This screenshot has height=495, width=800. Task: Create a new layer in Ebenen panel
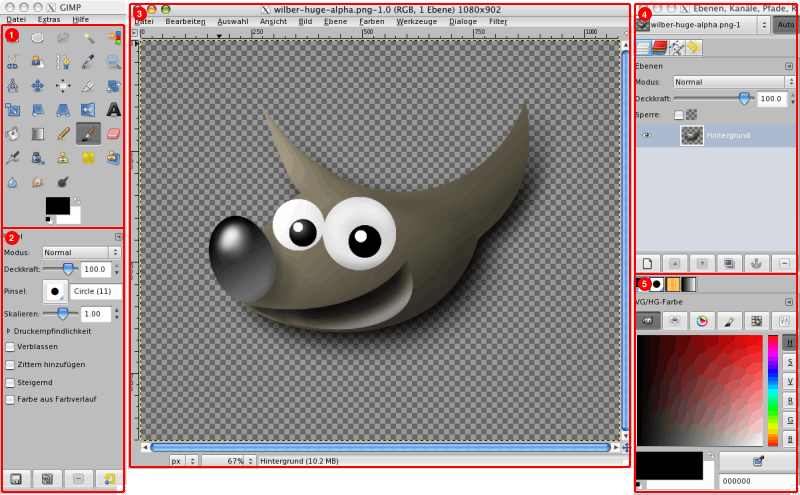click(647, 263)
